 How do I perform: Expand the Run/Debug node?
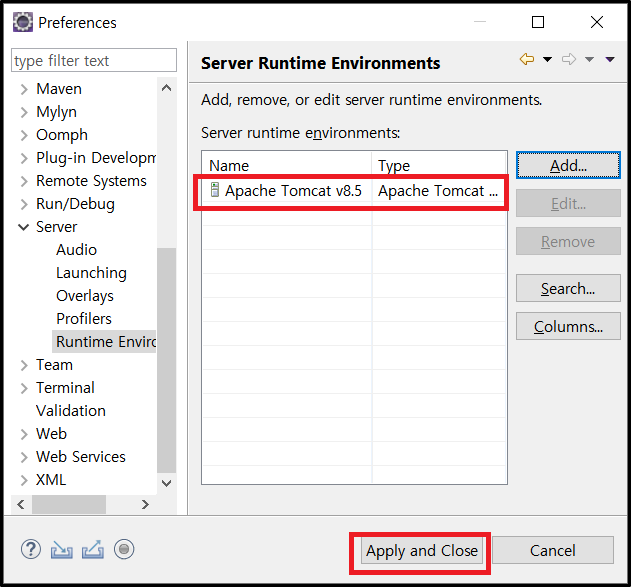(24, 204)
